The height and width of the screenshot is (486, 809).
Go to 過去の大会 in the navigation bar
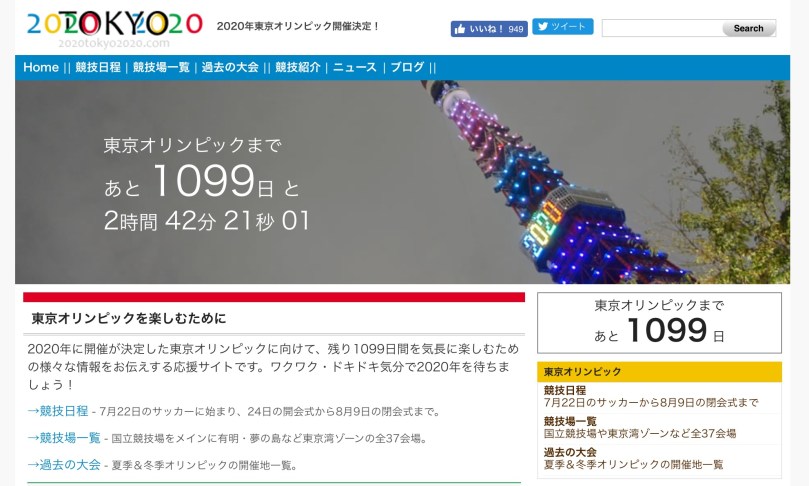(x=230, y=67)
